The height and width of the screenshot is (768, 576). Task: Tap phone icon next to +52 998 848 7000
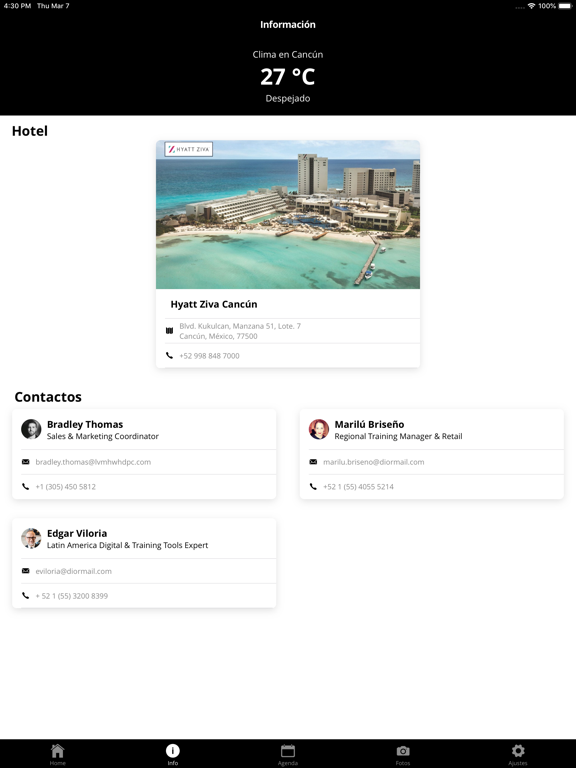point(169,356)
